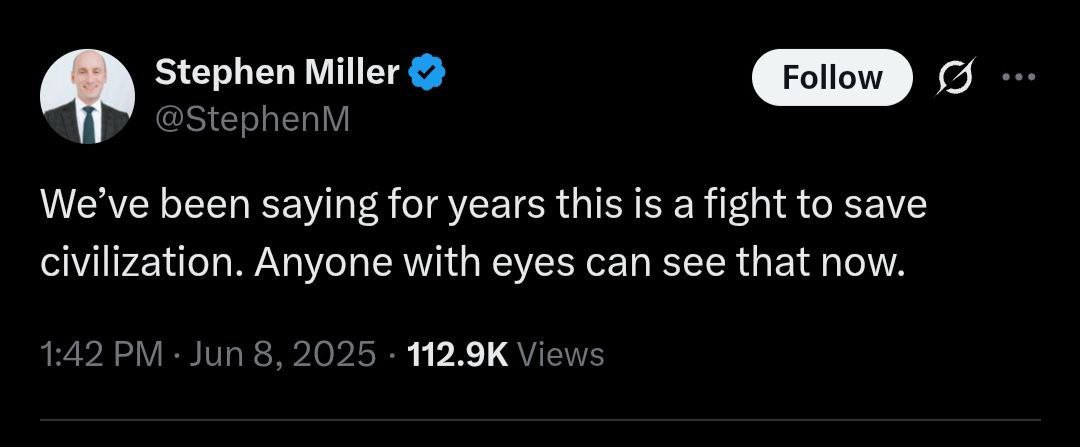Click the Grok slashed-circle icon
Viewport: 1080px width, 447px height.
(954, 78)
